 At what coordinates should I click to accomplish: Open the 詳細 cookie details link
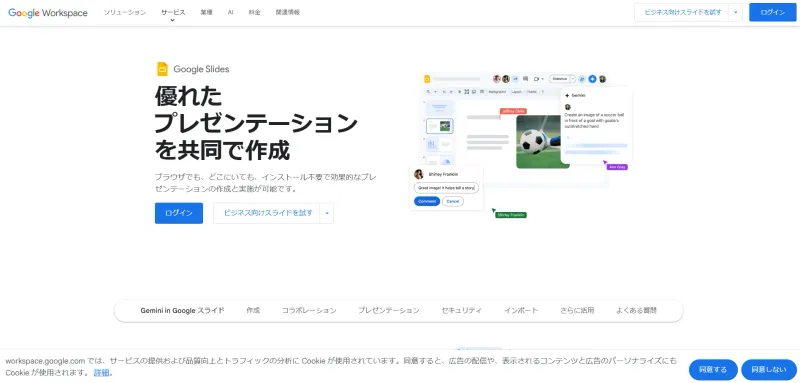pyautogui.click(x=101, y=373)
